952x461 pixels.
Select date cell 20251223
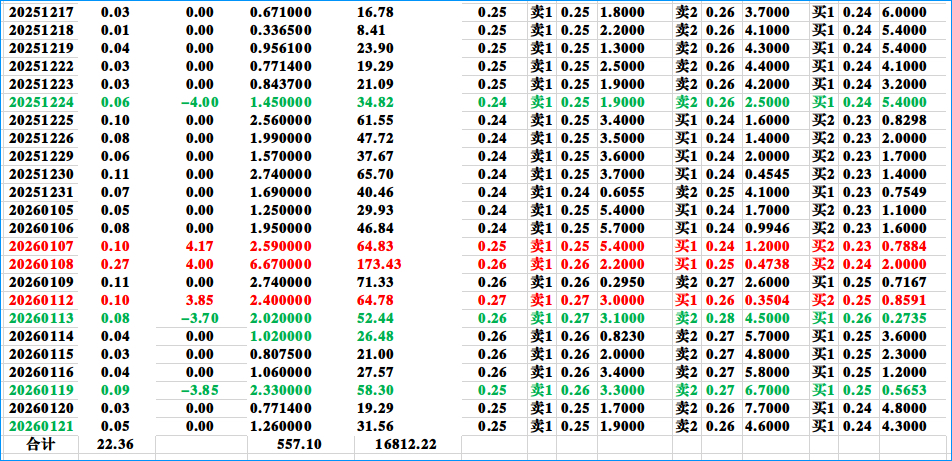(x=39, y=84)
